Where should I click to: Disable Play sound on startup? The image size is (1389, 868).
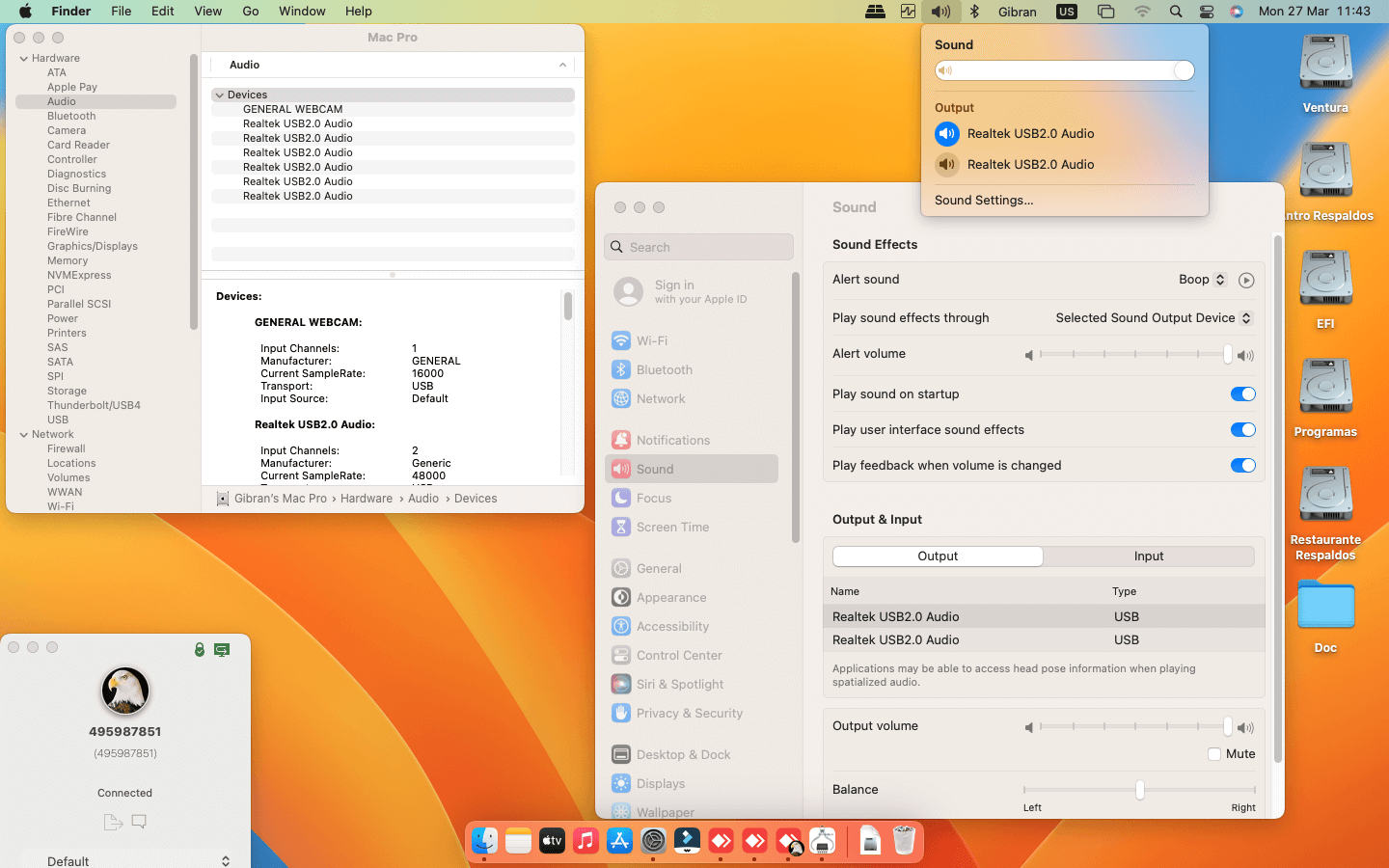point(1242,394)
